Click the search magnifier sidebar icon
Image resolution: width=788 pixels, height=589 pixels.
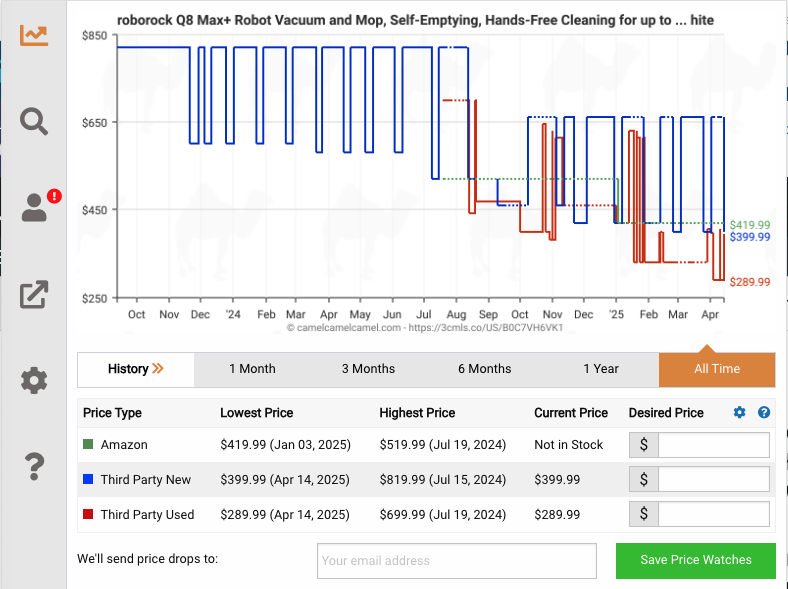click(x=34, y=122)
